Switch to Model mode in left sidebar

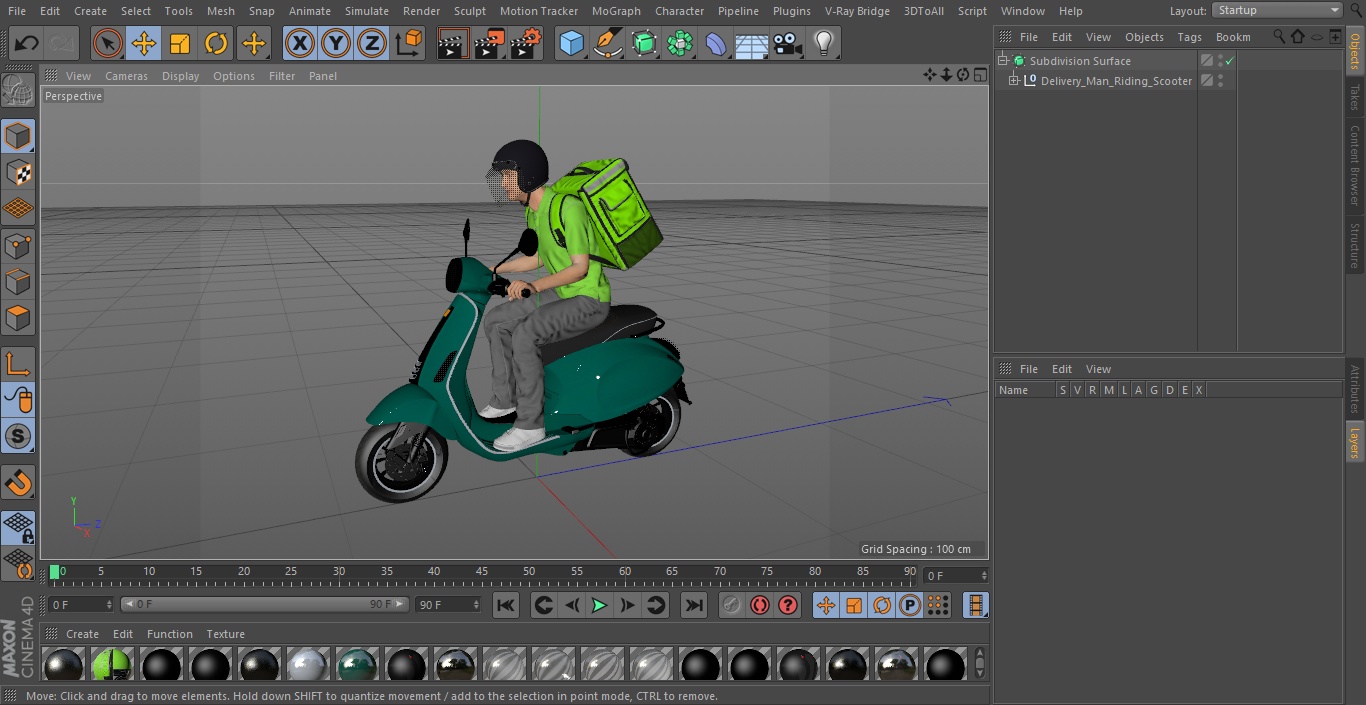(x=18, y=136)
